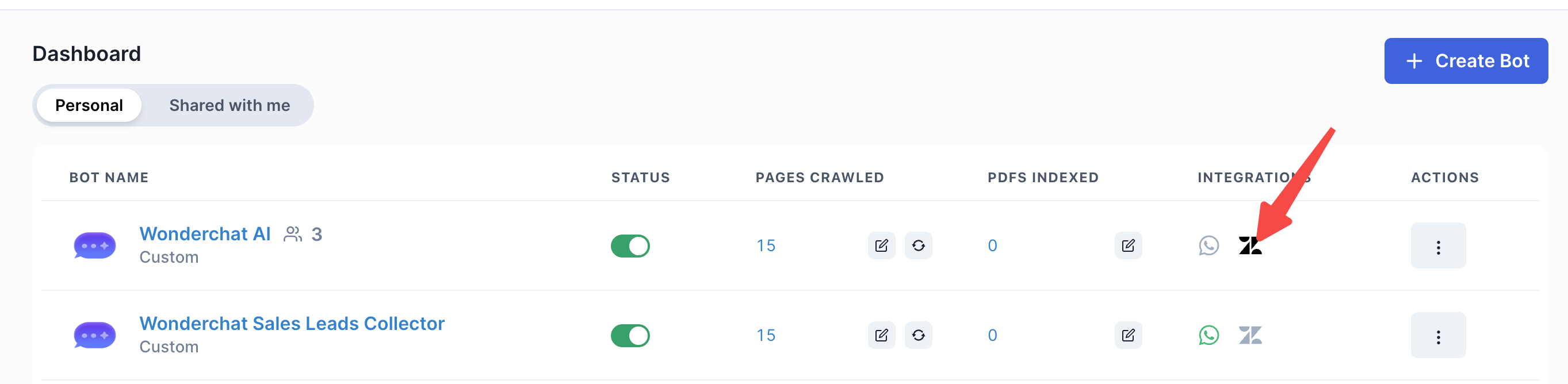Open Wonderchat Sales Leads Collector bot link

[292, 324]
